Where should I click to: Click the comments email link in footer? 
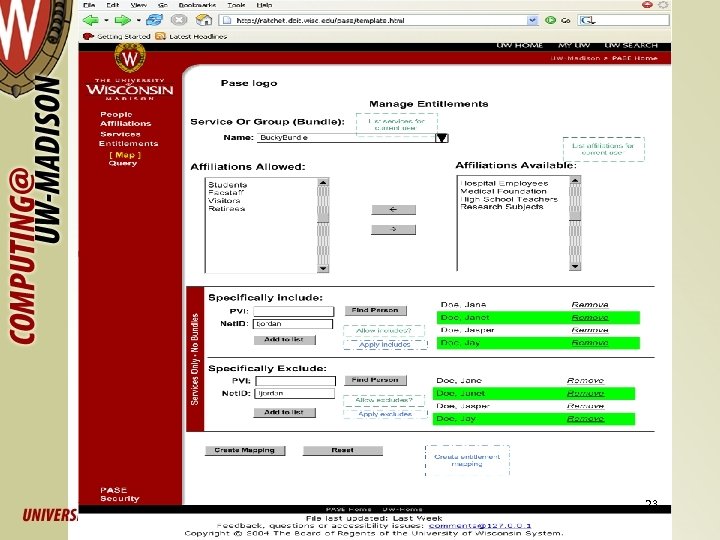pyautogui.click(x=480, y=525)
